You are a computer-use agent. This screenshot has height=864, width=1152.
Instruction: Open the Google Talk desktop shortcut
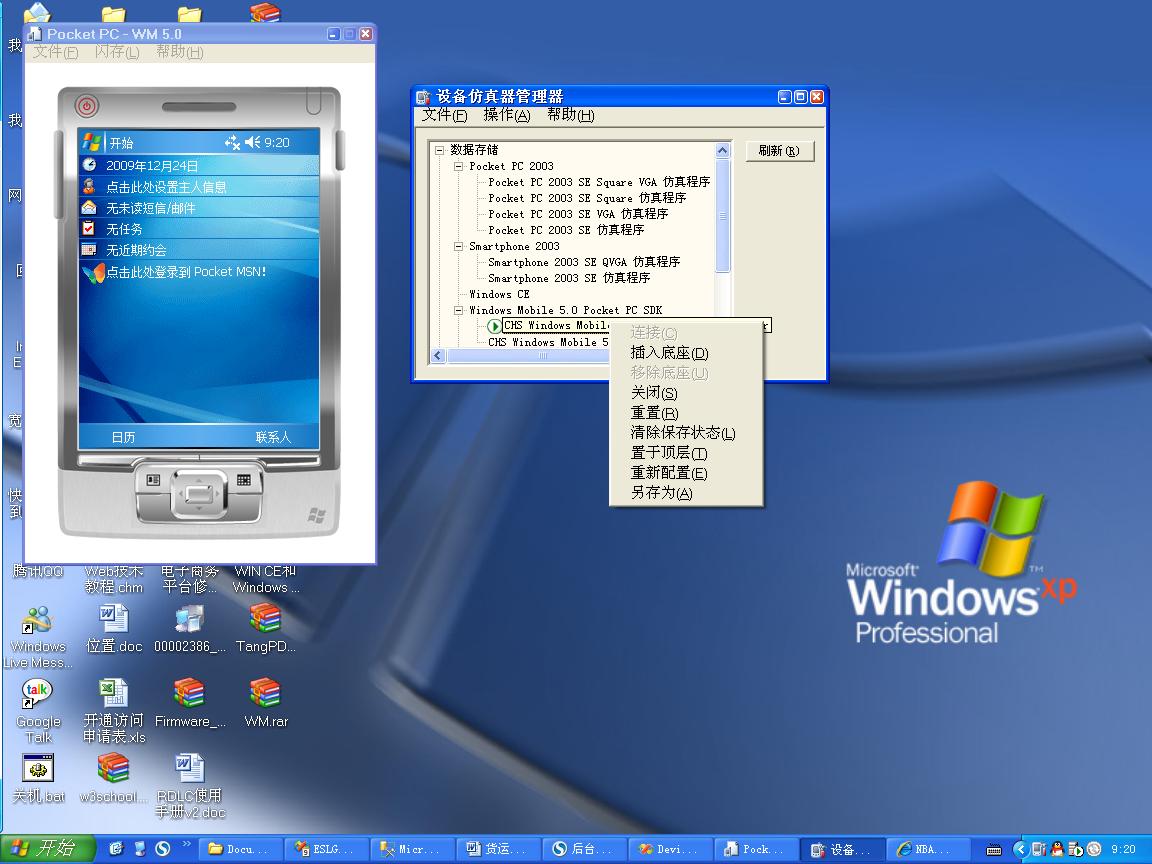[x=37, y=692]
